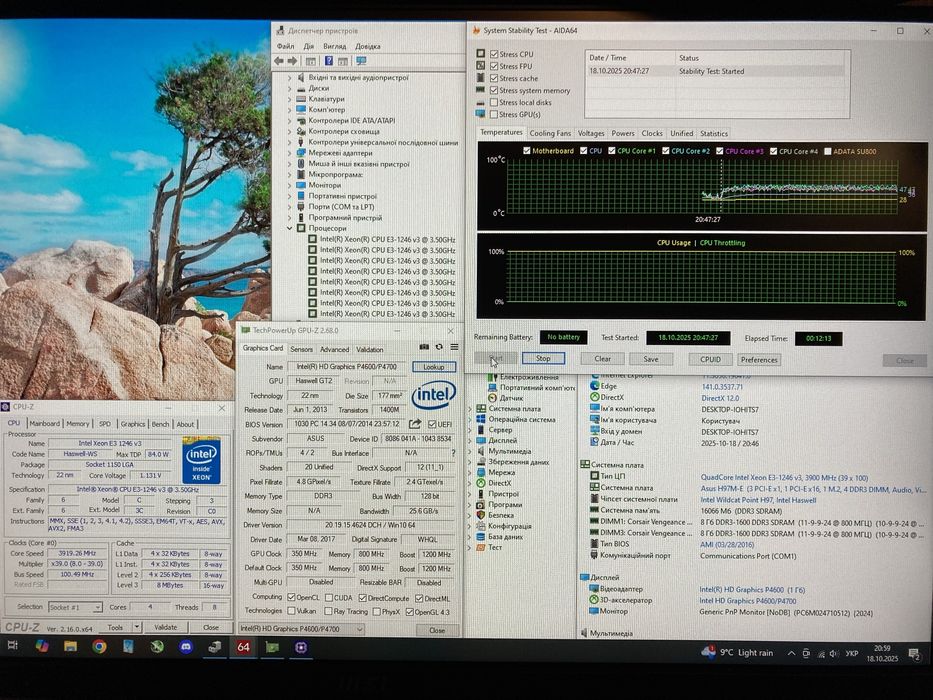
Task: Click GPU-Z taskbar icon
Action: (x=272, y=646)
